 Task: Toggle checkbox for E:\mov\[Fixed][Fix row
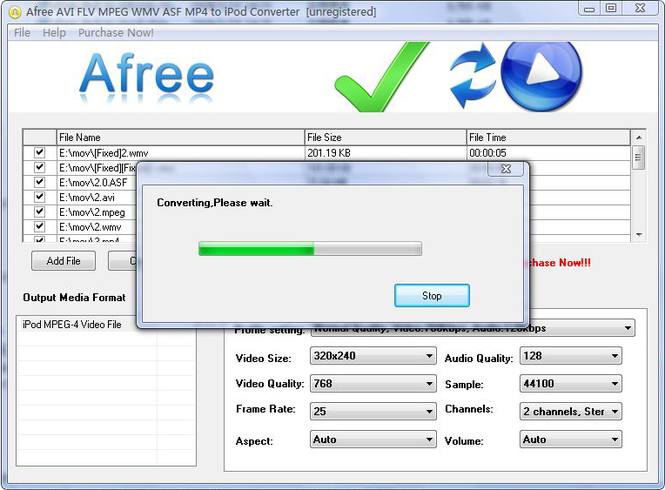click(39, 167)
